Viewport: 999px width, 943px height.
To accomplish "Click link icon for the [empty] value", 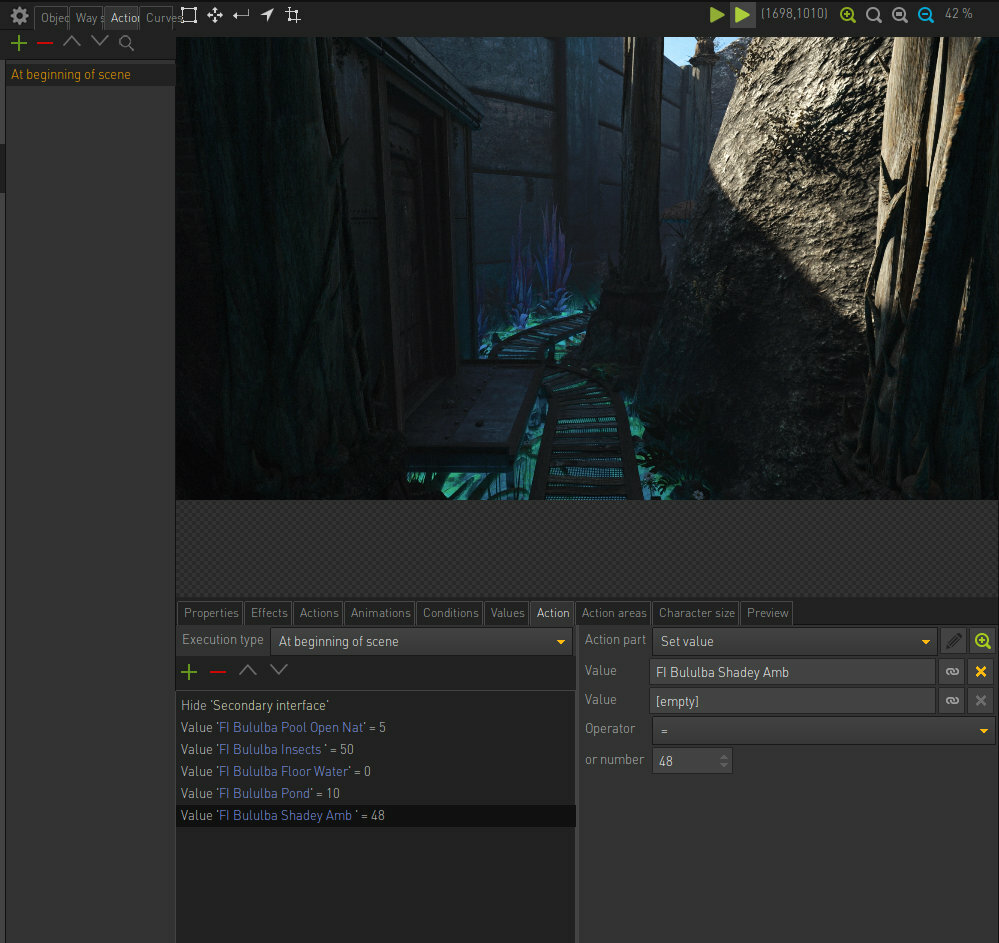I will 952,701.
